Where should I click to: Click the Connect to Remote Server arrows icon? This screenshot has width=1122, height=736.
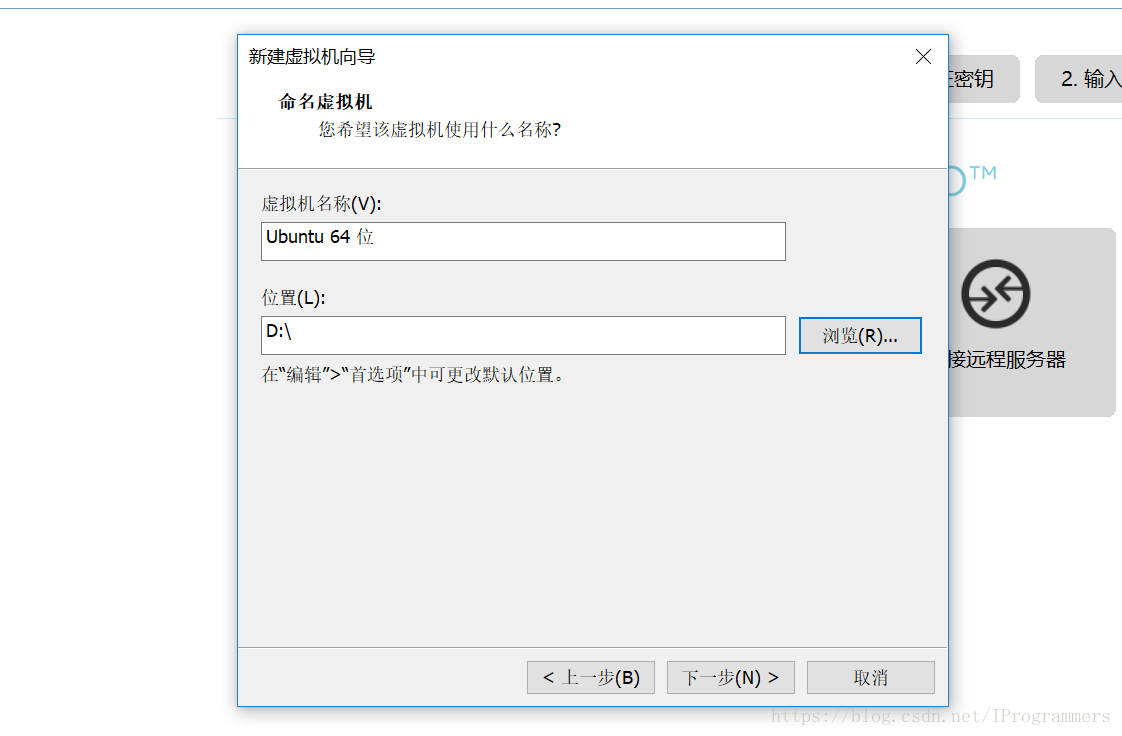click(995, 294)
